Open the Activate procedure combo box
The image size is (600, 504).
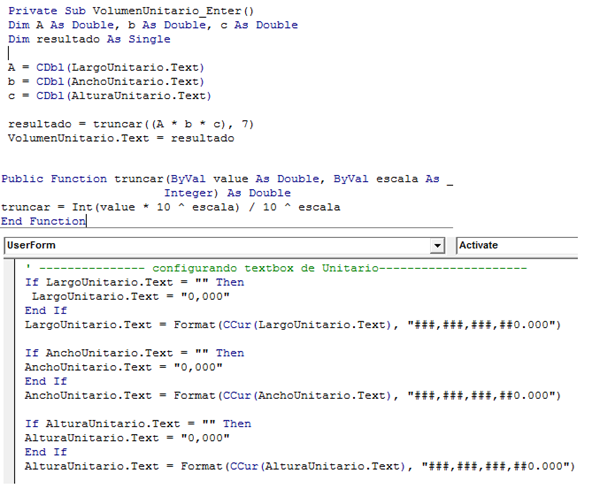[517, 245]
